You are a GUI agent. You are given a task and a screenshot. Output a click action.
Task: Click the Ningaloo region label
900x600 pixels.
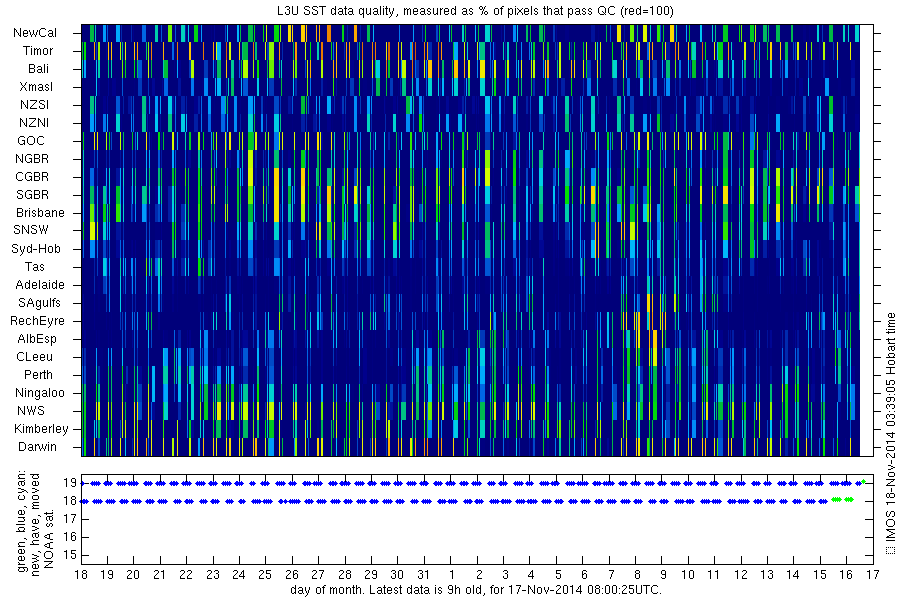click(x=40, y=393)
